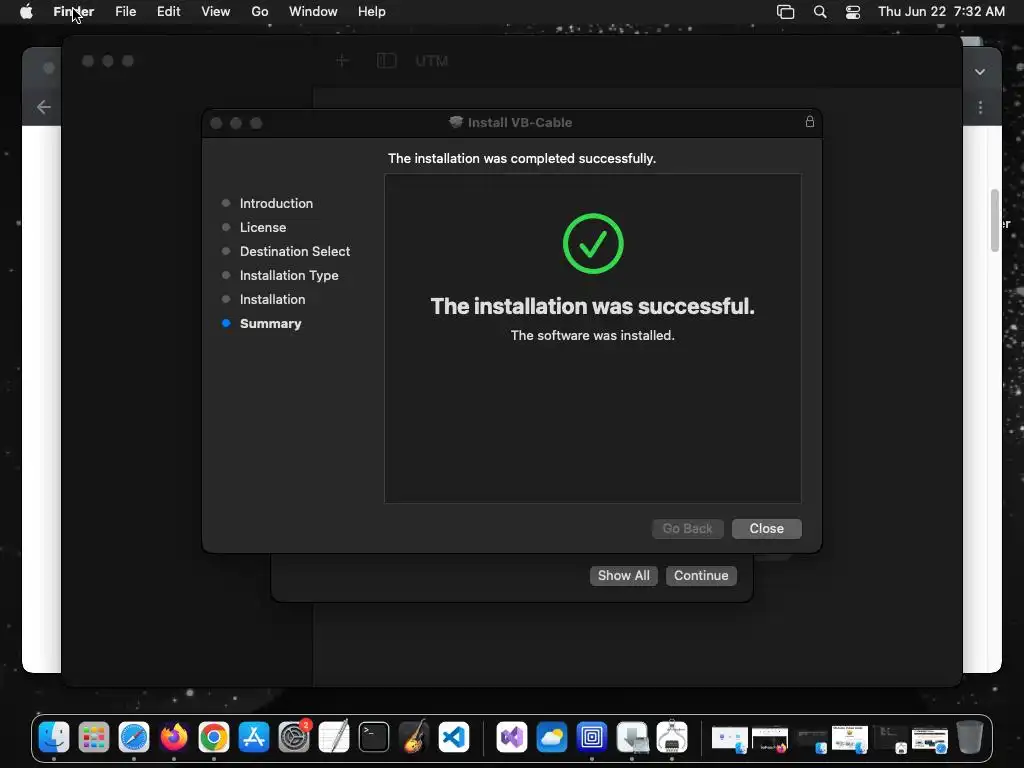Open the Finder menu
The width and height of the screenshot is (1024, 768).
[x=74, y=12]
